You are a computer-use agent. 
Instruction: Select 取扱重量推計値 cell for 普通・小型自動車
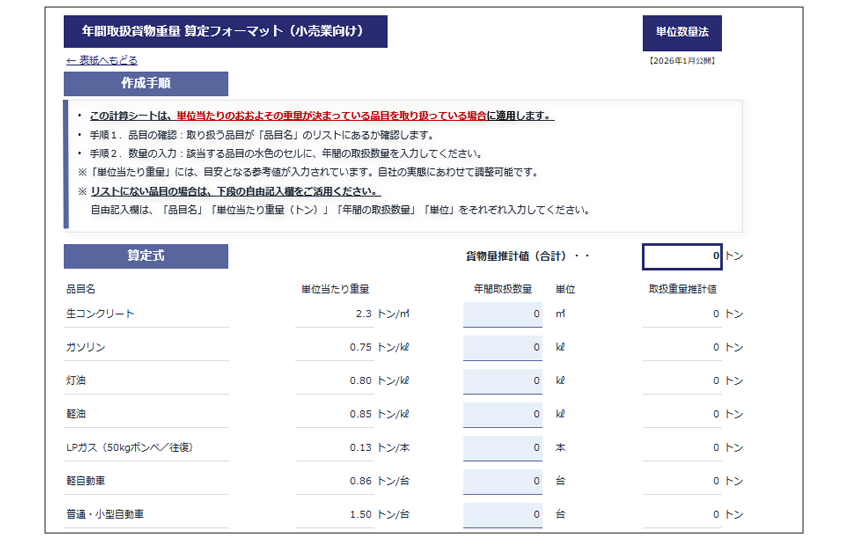682,515
